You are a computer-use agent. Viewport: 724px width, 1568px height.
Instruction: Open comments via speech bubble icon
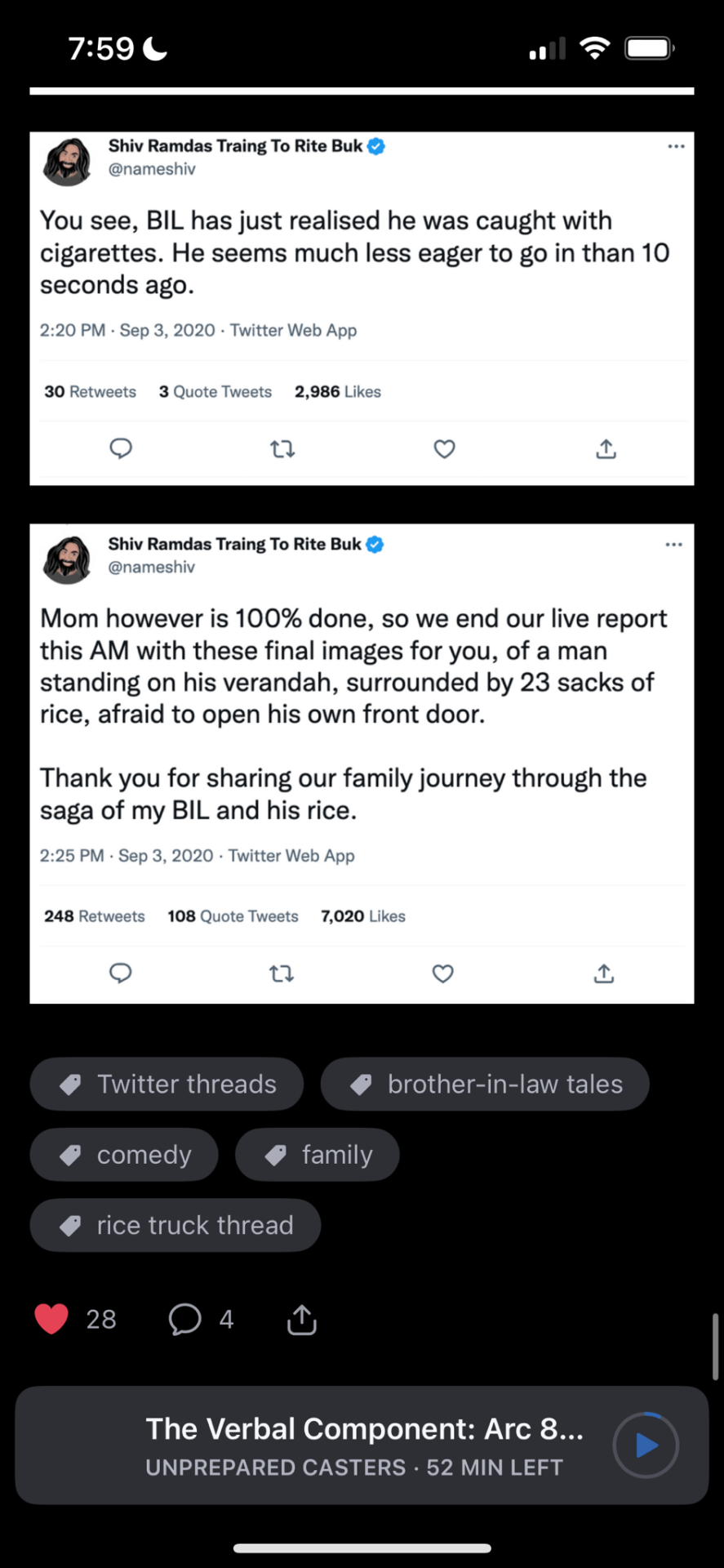(184, 1319)
